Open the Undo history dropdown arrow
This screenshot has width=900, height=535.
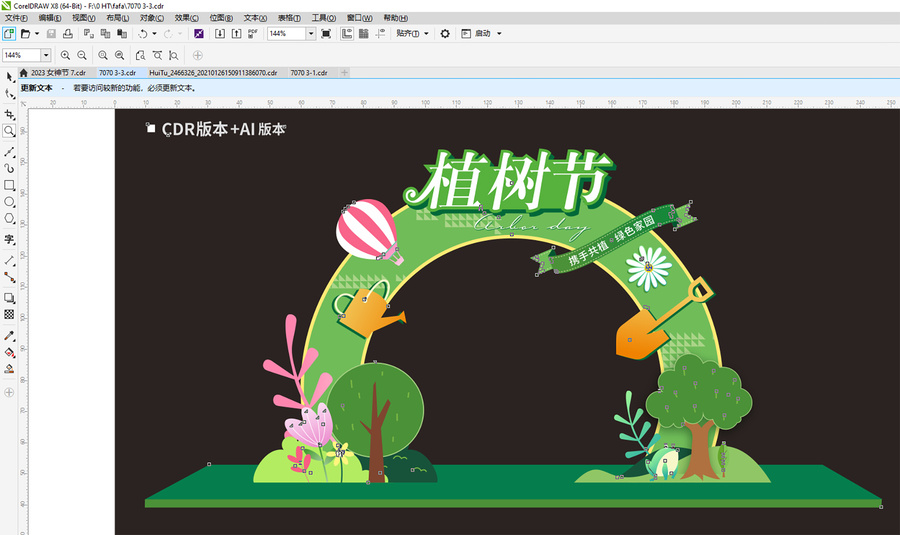154,34
